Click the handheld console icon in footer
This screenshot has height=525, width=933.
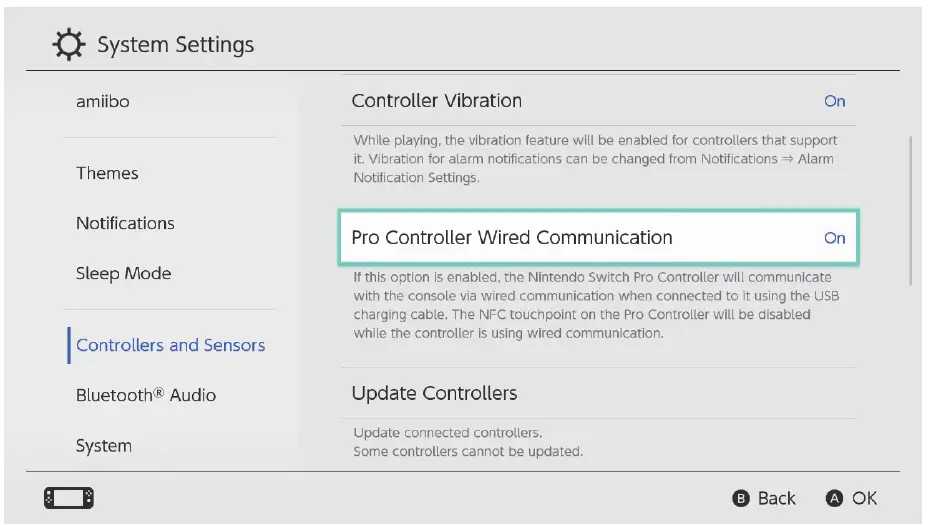tap(68, 497)
